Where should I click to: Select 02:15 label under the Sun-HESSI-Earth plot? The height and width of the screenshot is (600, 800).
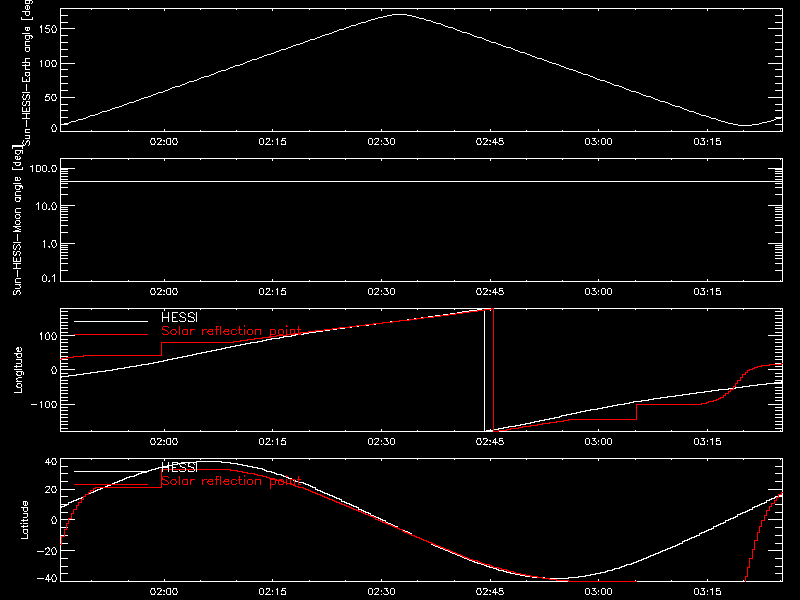pos(272,142)
